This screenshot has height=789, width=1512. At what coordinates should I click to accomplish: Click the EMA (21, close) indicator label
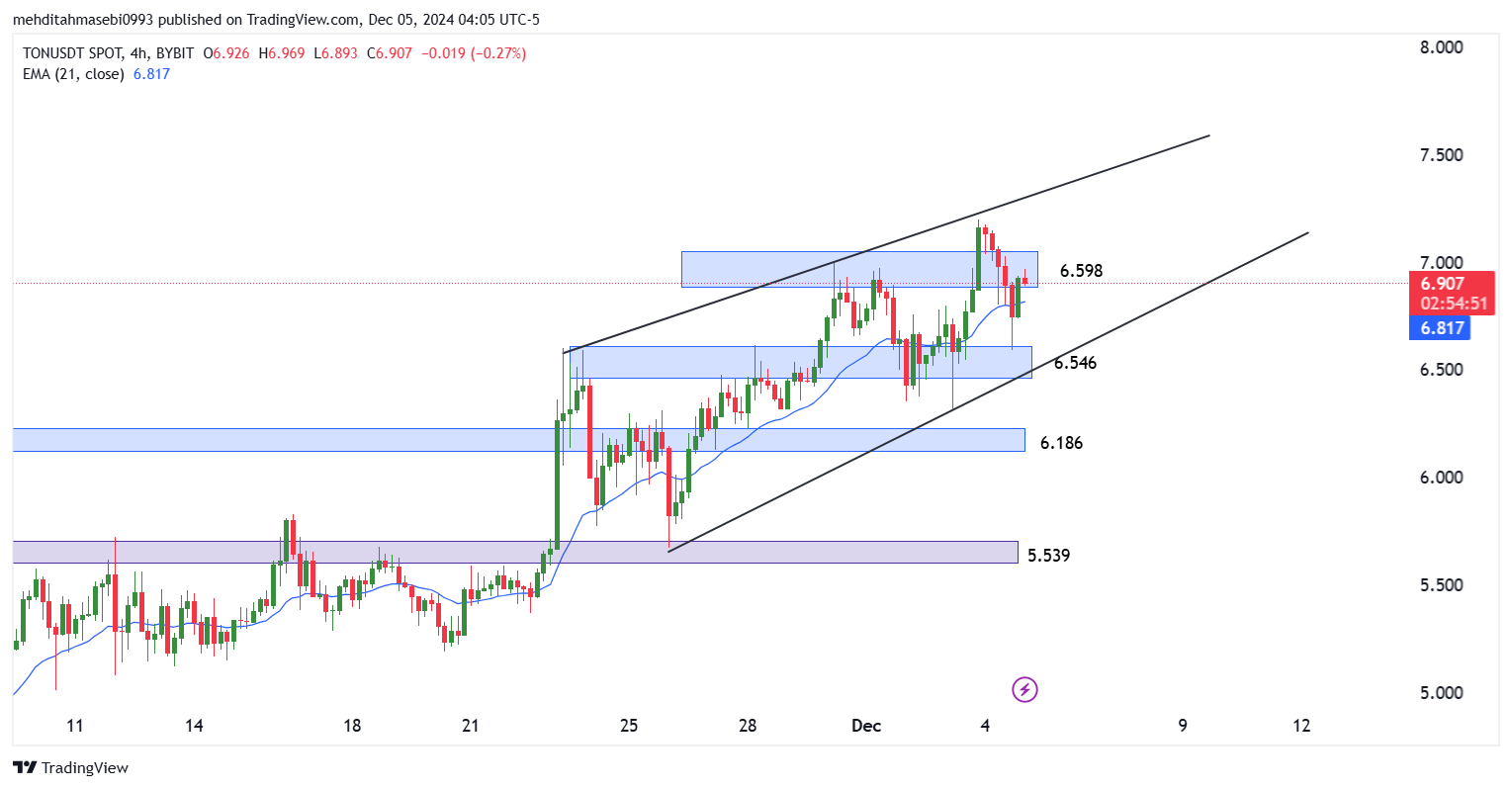coord(73,74)
